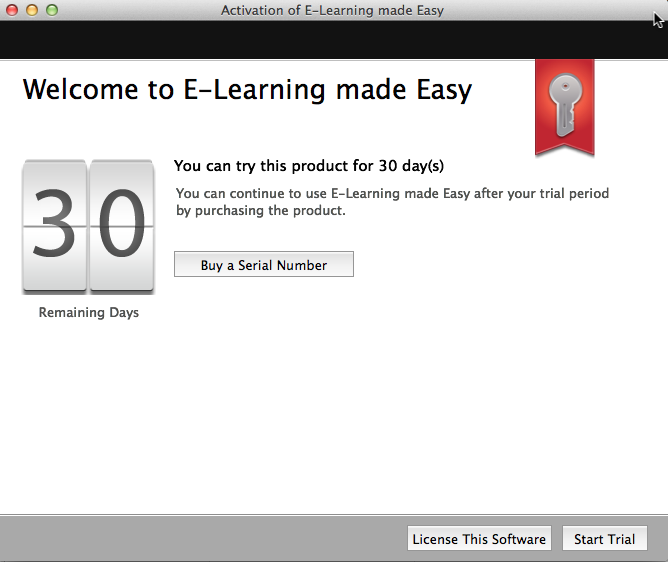Click the silver key on the red ribbon
The image size is (668, 562).
[564, 104]
